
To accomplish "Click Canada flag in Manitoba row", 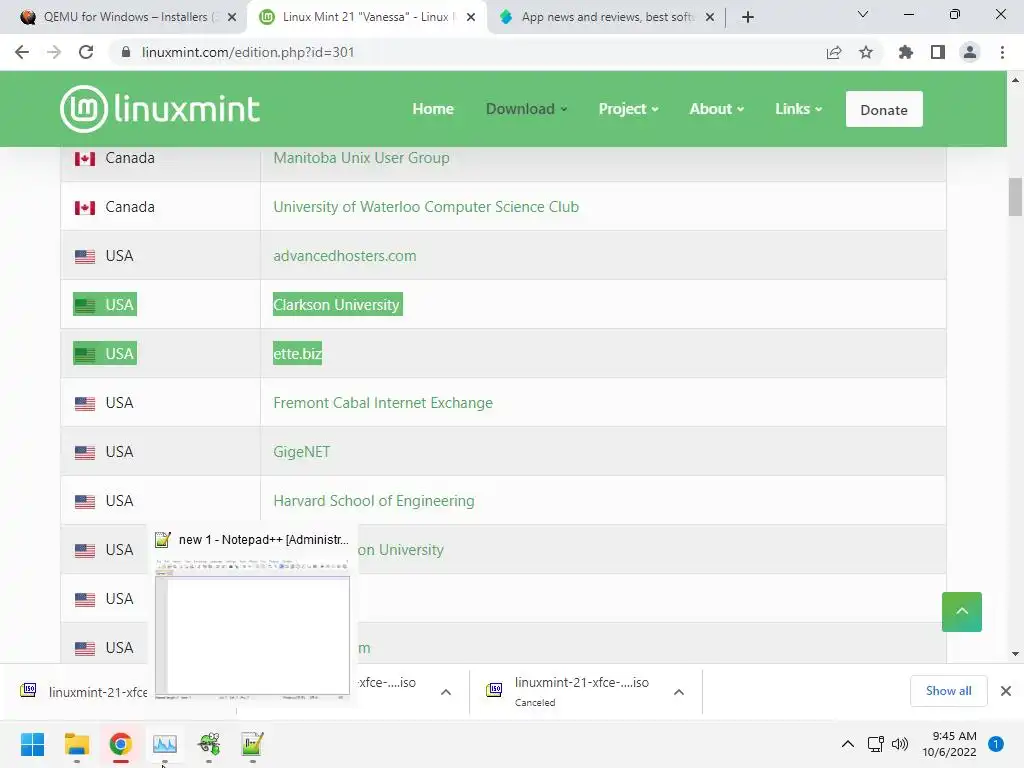I will click(85, 159).
